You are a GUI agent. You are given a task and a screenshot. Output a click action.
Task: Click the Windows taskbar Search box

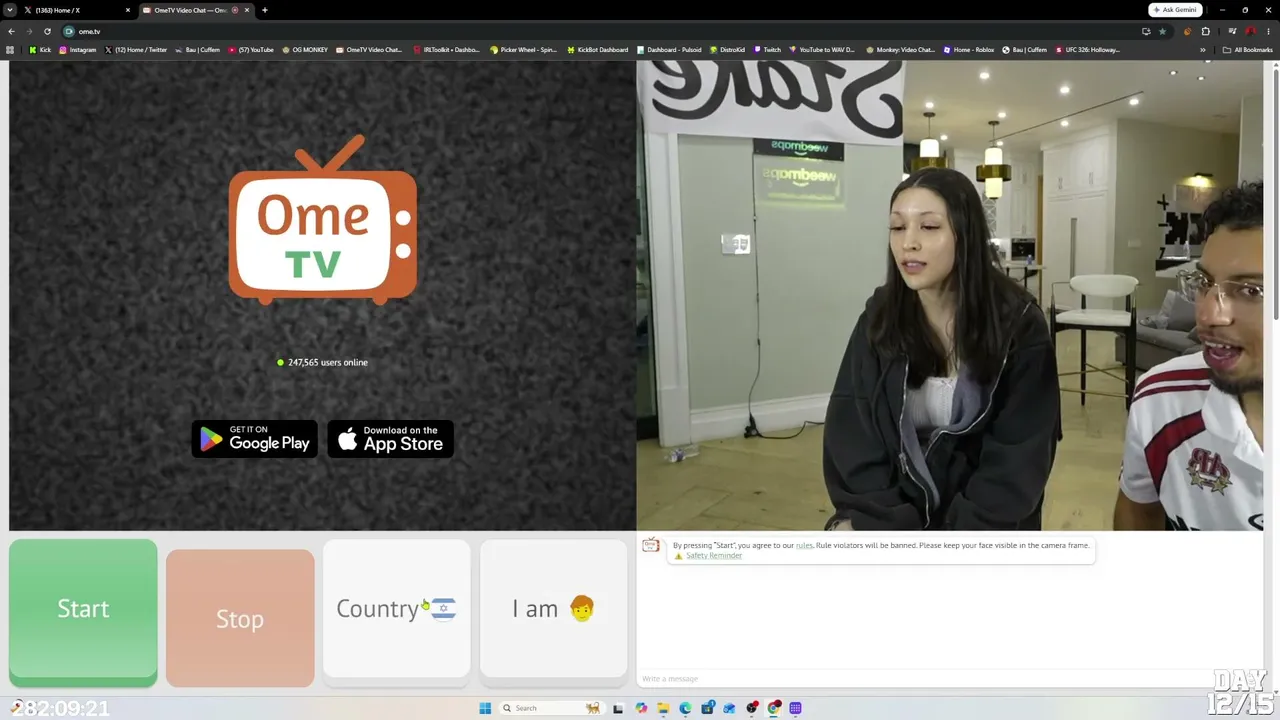tap(550, 708)
